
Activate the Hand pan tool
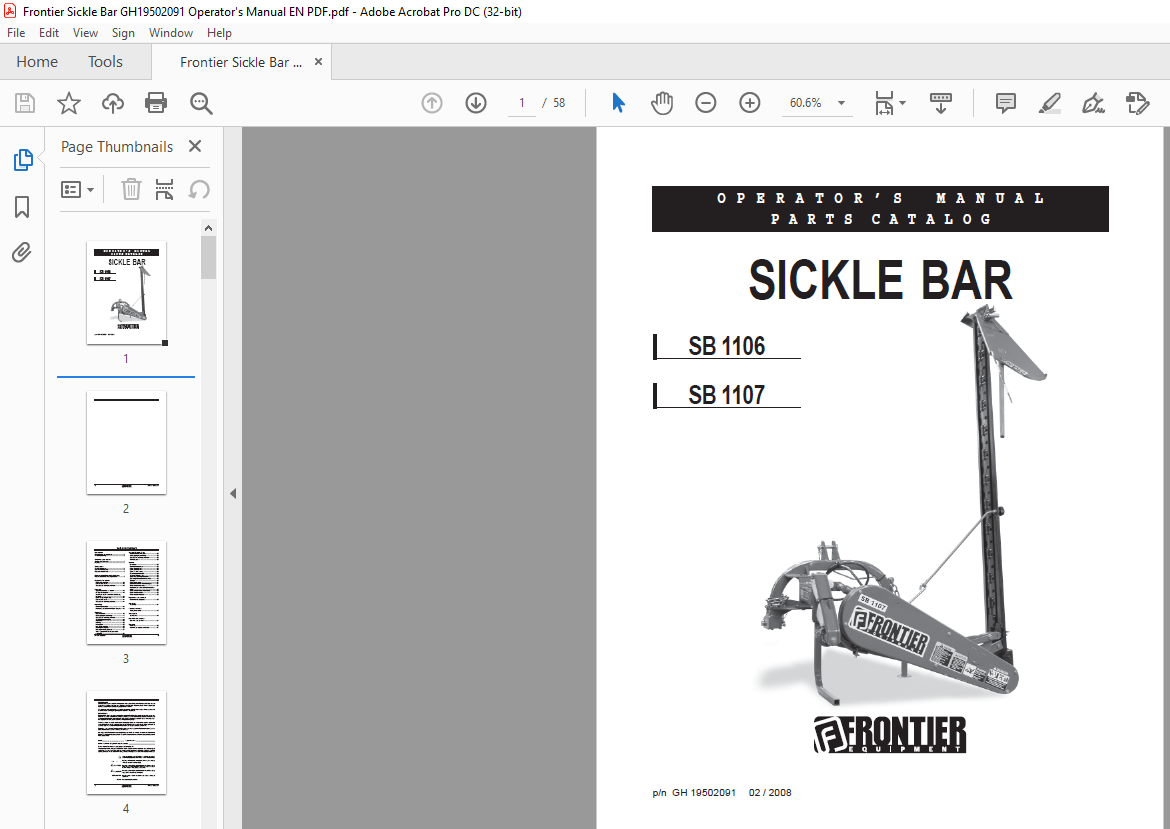pos(662,103)
